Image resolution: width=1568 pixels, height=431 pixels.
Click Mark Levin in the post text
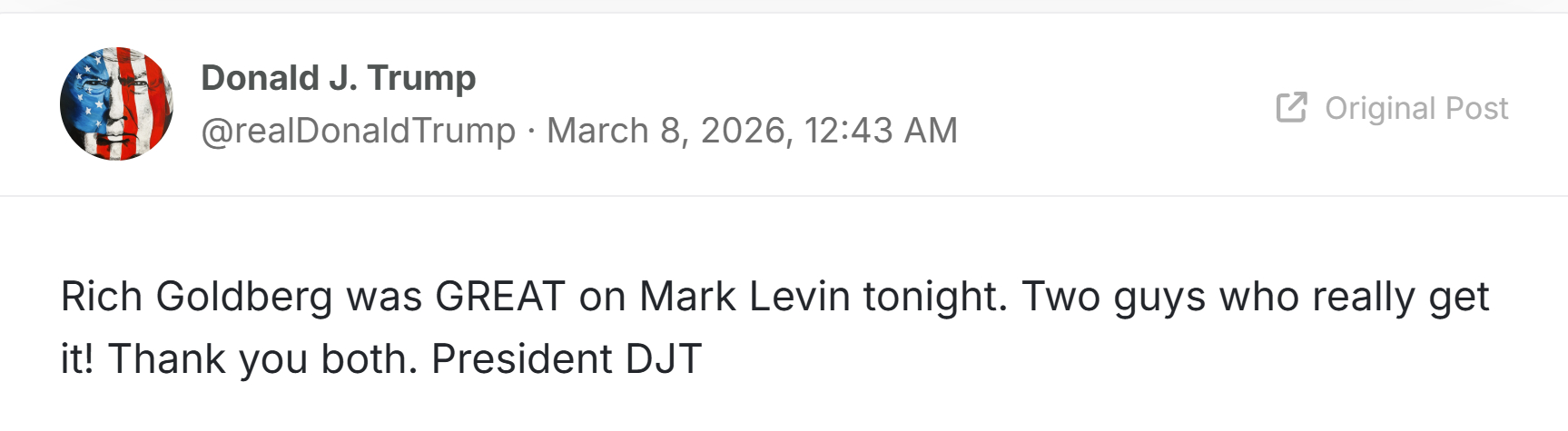744,297
